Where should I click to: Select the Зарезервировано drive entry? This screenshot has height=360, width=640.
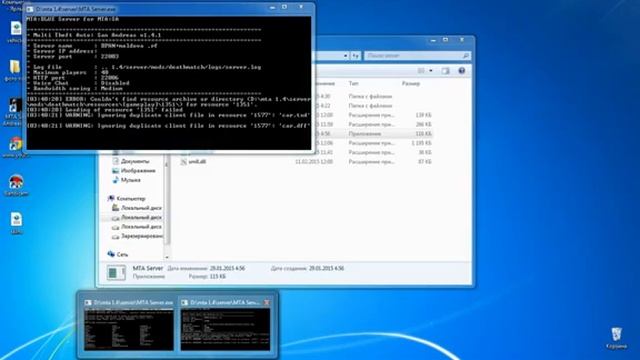pos(142,236)
